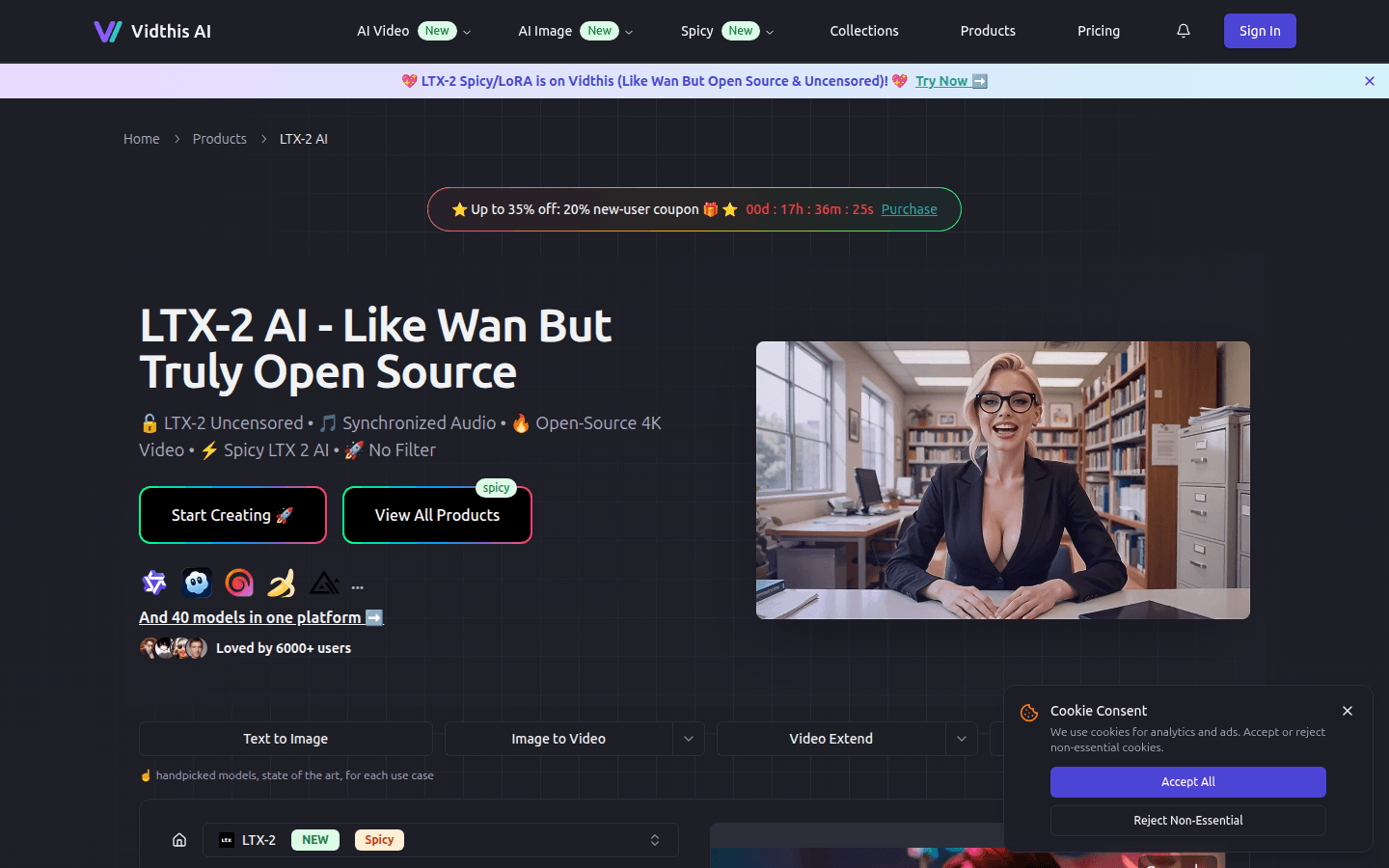Screen dimensions: 1389x868
Task: Select the Image to Video tab
Action: tap(558, 739)
